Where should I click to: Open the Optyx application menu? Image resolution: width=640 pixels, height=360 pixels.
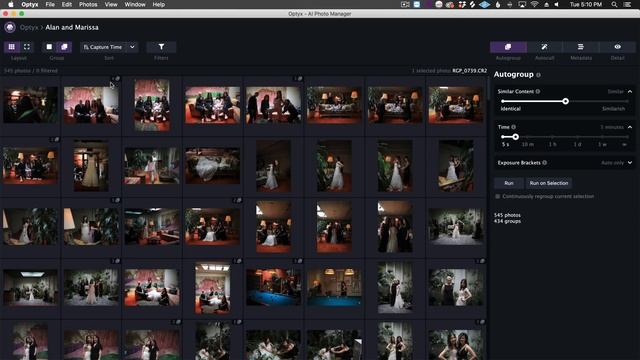[x=30, y=4]
